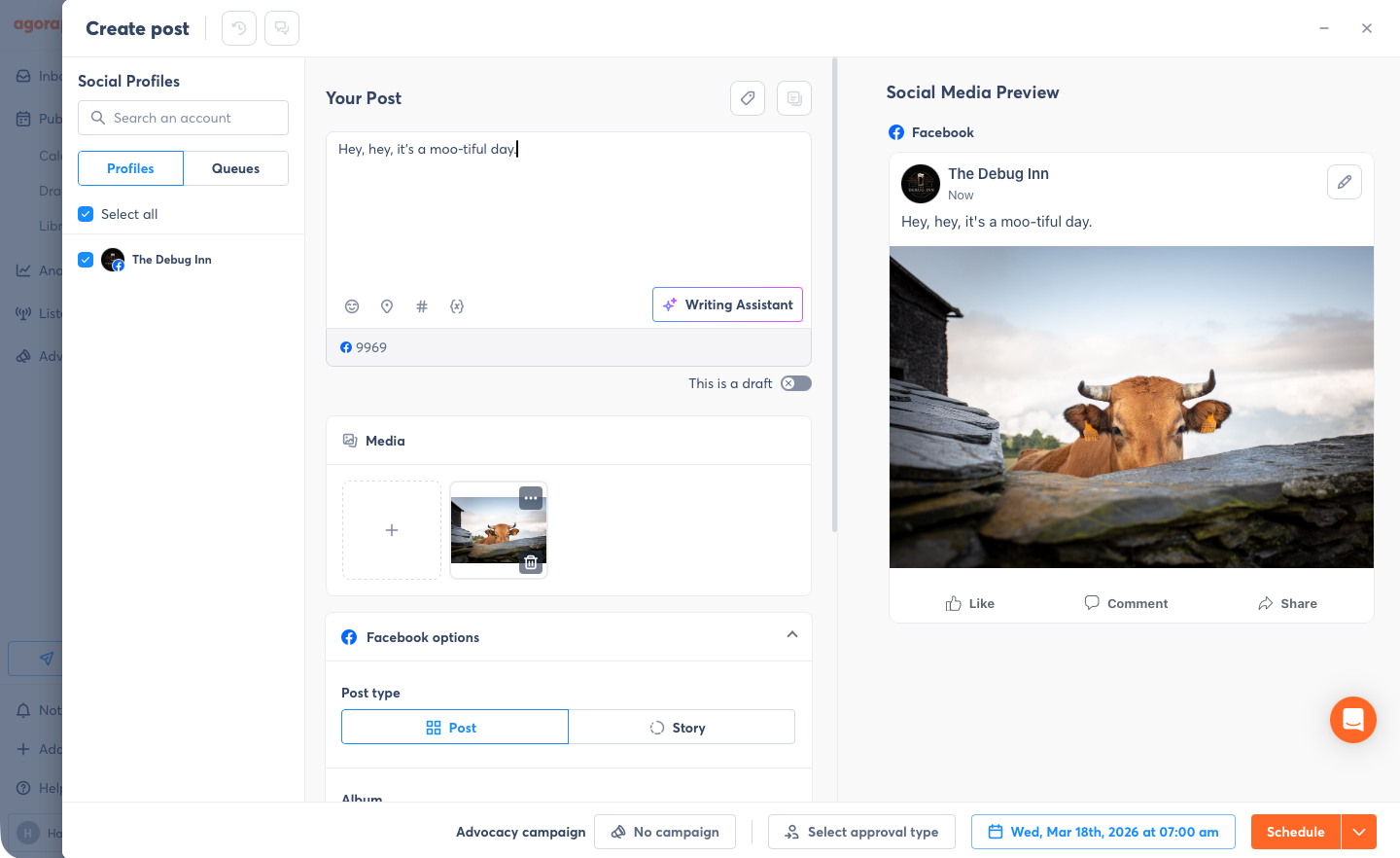This screenshot has height=858, width=1400.
Task: Click the duplicate post icon near Your Post
Action: click(794, 98)
